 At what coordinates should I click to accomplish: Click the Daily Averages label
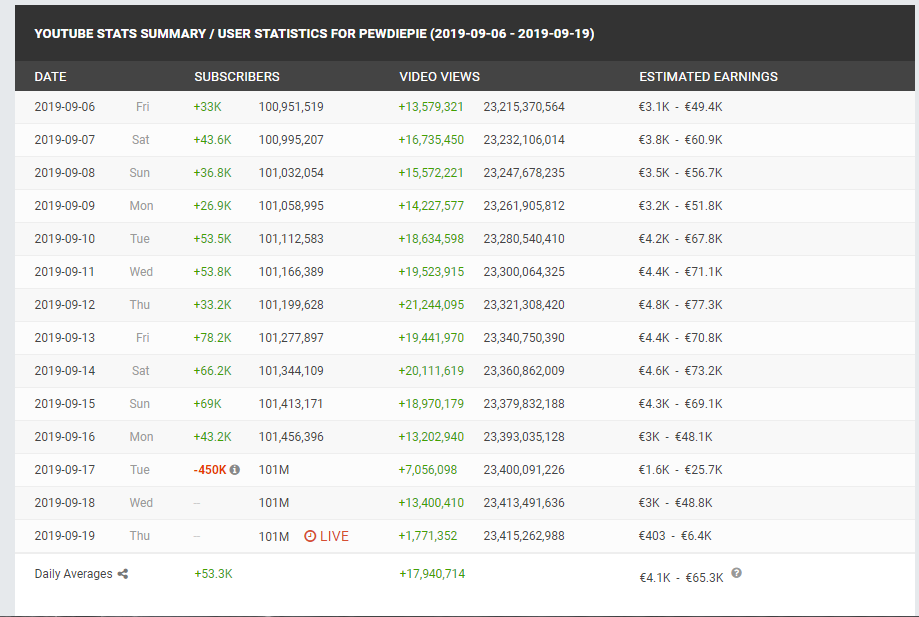point(73,574)
